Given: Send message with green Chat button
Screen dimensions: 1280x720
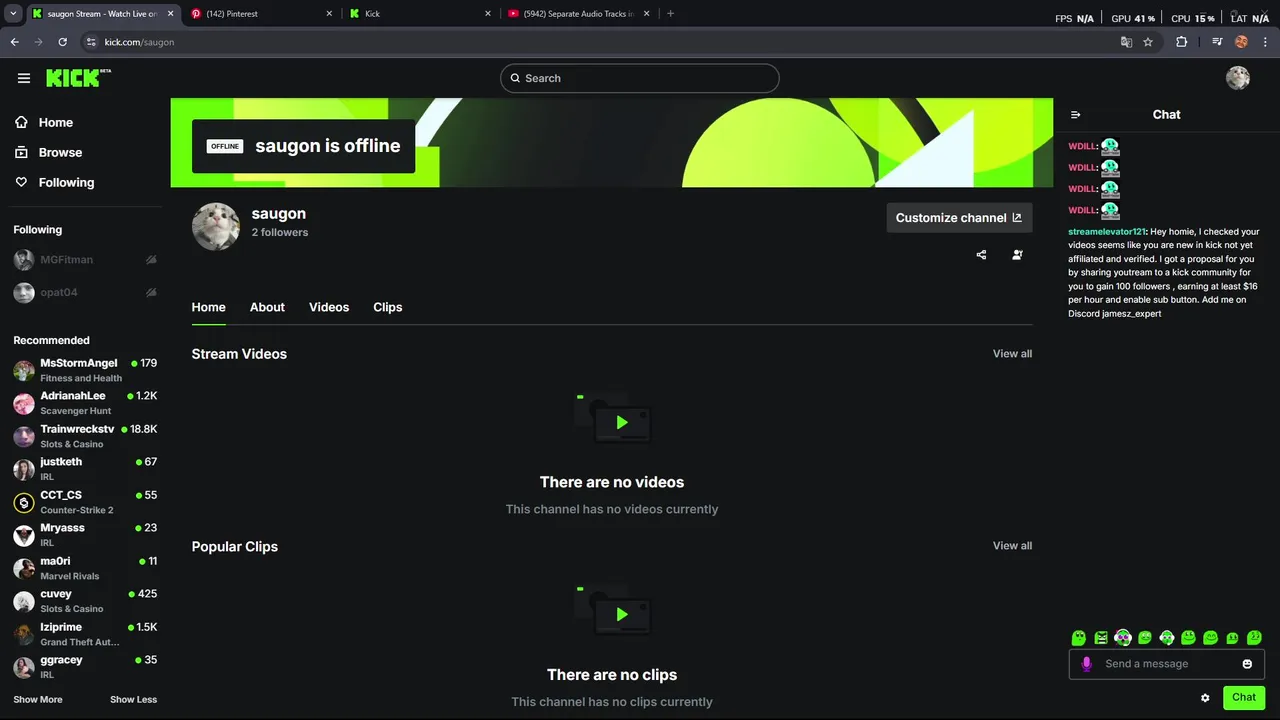Looking at the screenshot, I should [1244, 697].
